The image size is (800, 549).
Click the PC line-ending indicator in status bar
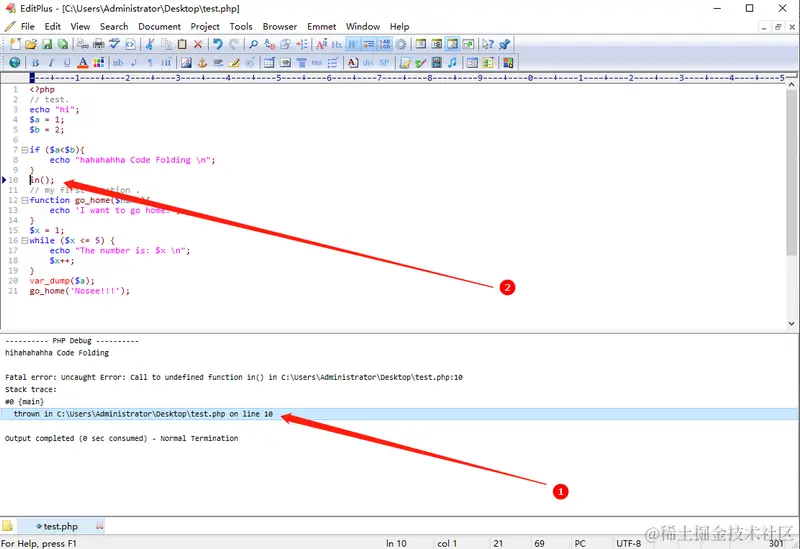tap(580, 543)
